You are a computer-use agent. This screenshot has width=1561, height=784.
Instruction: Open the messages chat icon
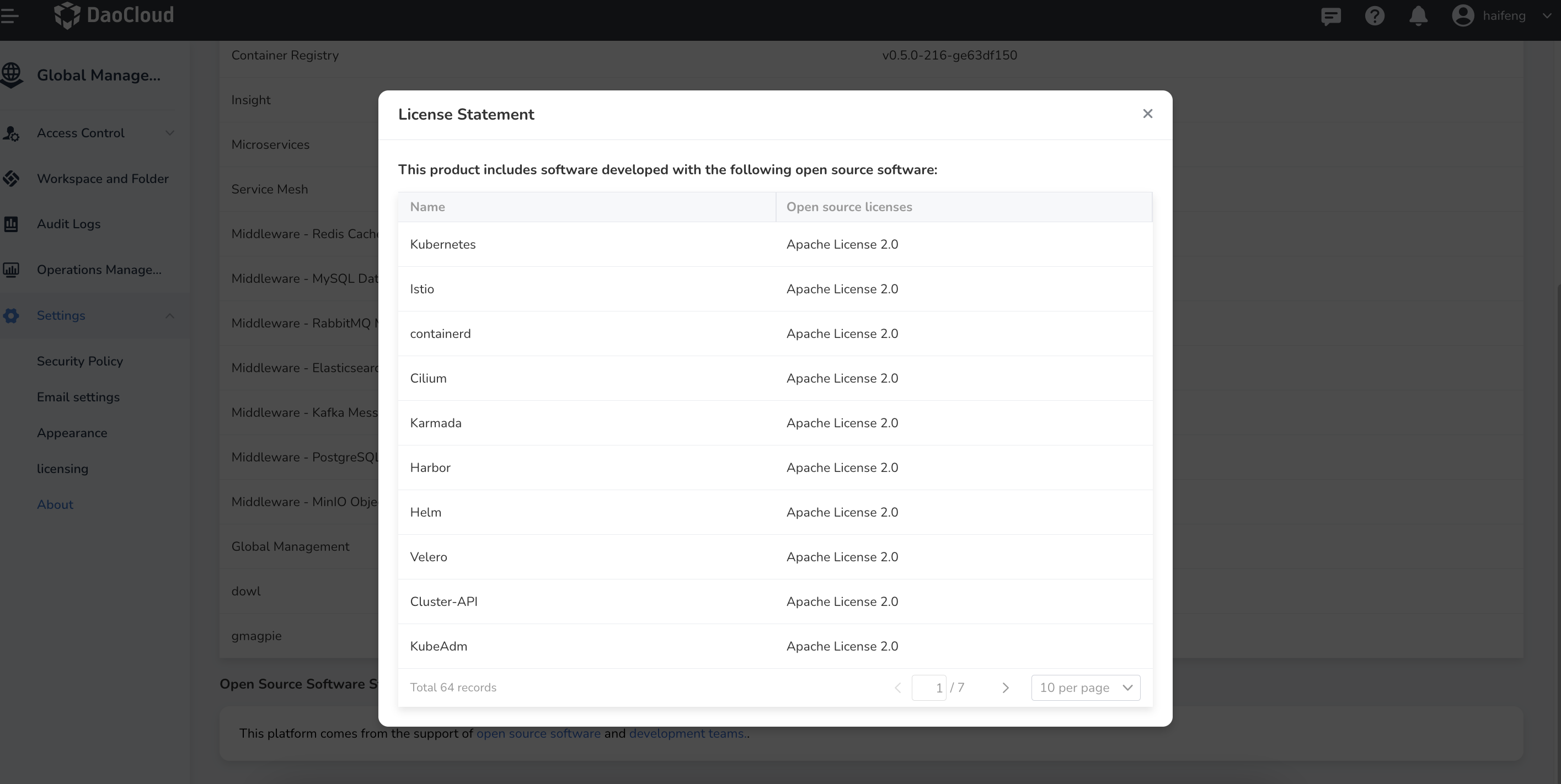[x=1331, y=16]
